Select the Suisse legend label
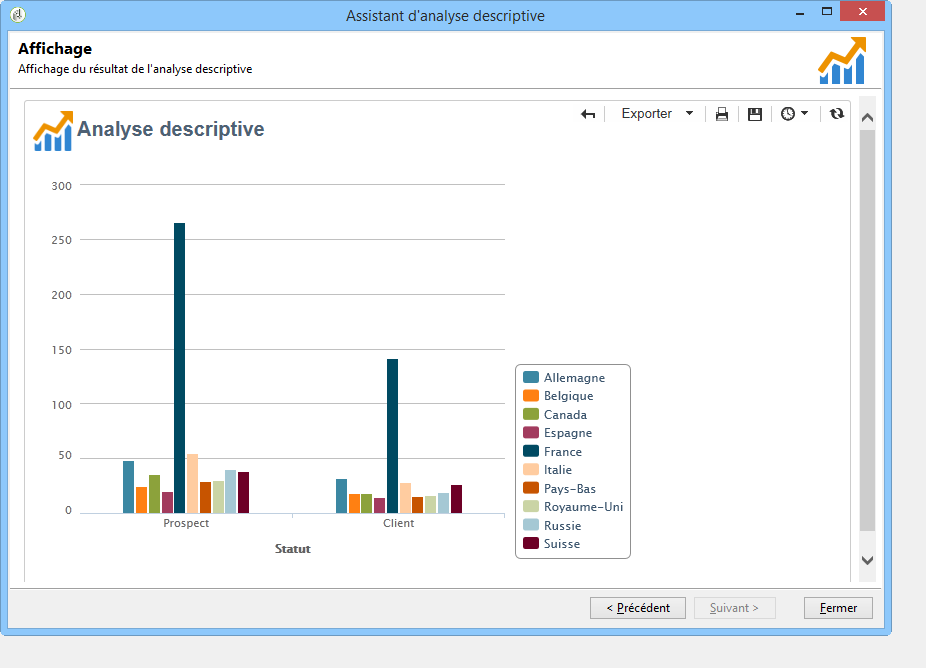This screenshot has width=926, height=668. pyautogui.click(x=562, y=544)
